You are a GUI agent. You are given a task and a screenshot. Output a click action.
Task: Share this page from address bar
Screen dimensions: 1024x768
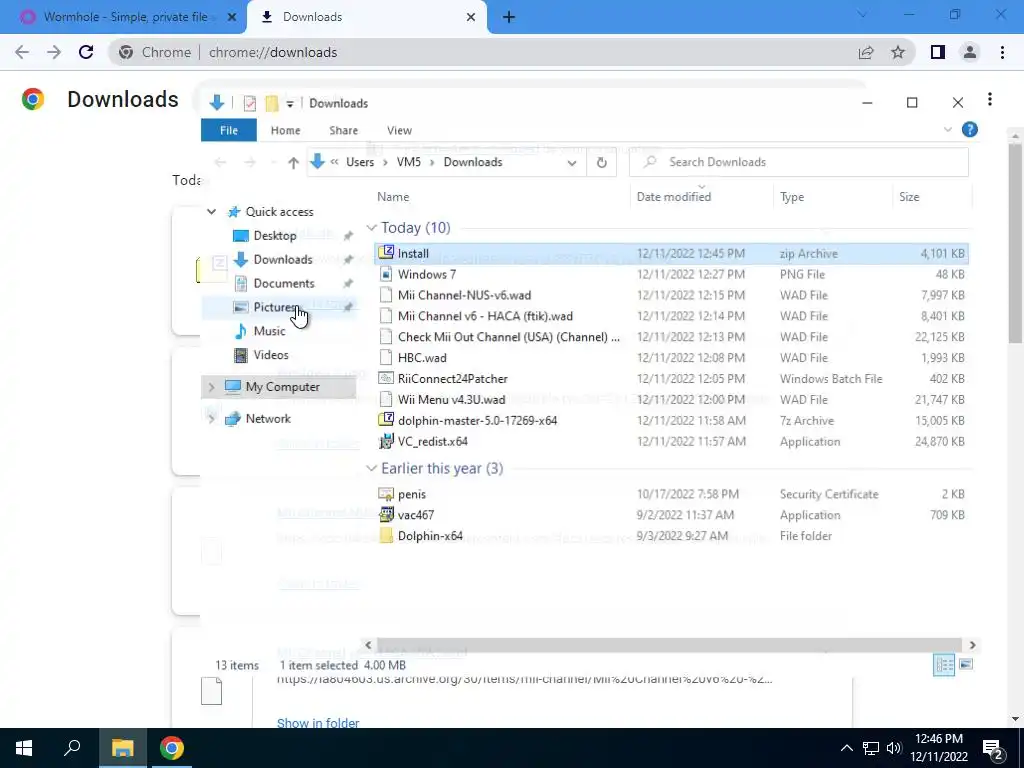[866, 52]
